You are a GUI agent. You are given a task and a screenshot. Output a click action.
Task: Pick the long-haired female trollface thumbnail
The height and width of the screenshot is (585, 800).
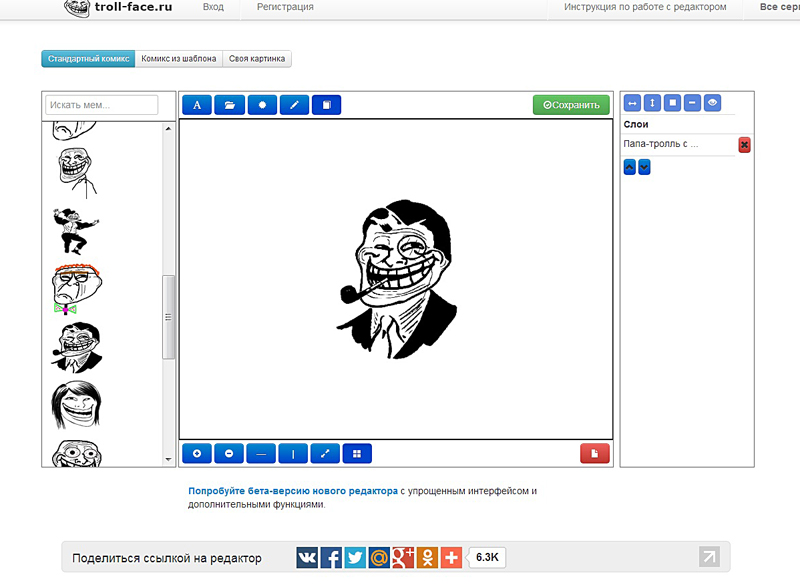77,404
